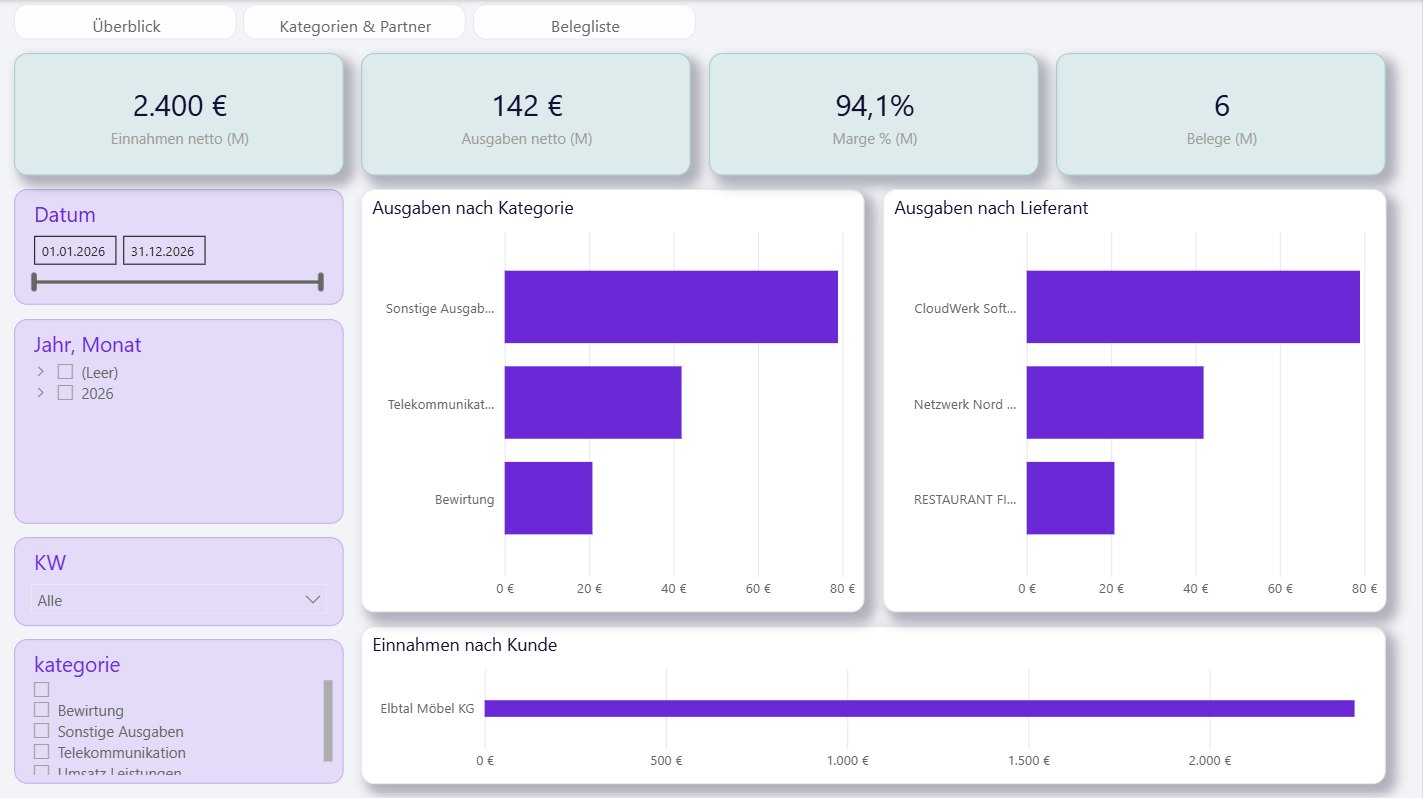Viewport: 1423px width, 798px height.
Task: Click the 'Ausgaben nach Kategorie' chart title
Action: point(473,208)
